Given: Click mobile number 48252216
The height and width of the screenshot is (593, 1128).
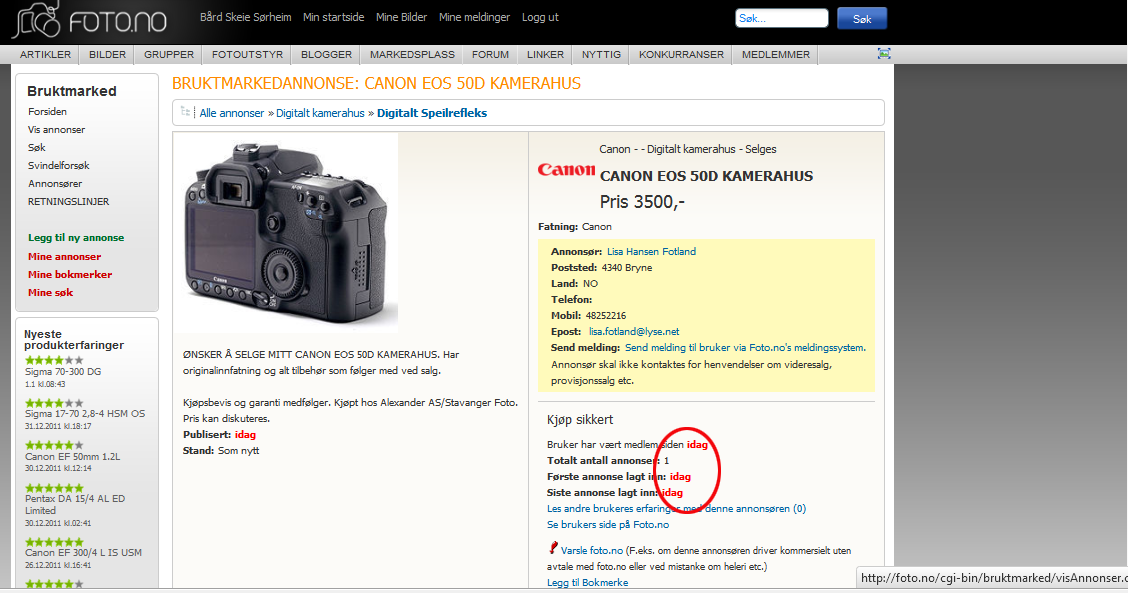Looking at the screenshot, I should 606,315.
